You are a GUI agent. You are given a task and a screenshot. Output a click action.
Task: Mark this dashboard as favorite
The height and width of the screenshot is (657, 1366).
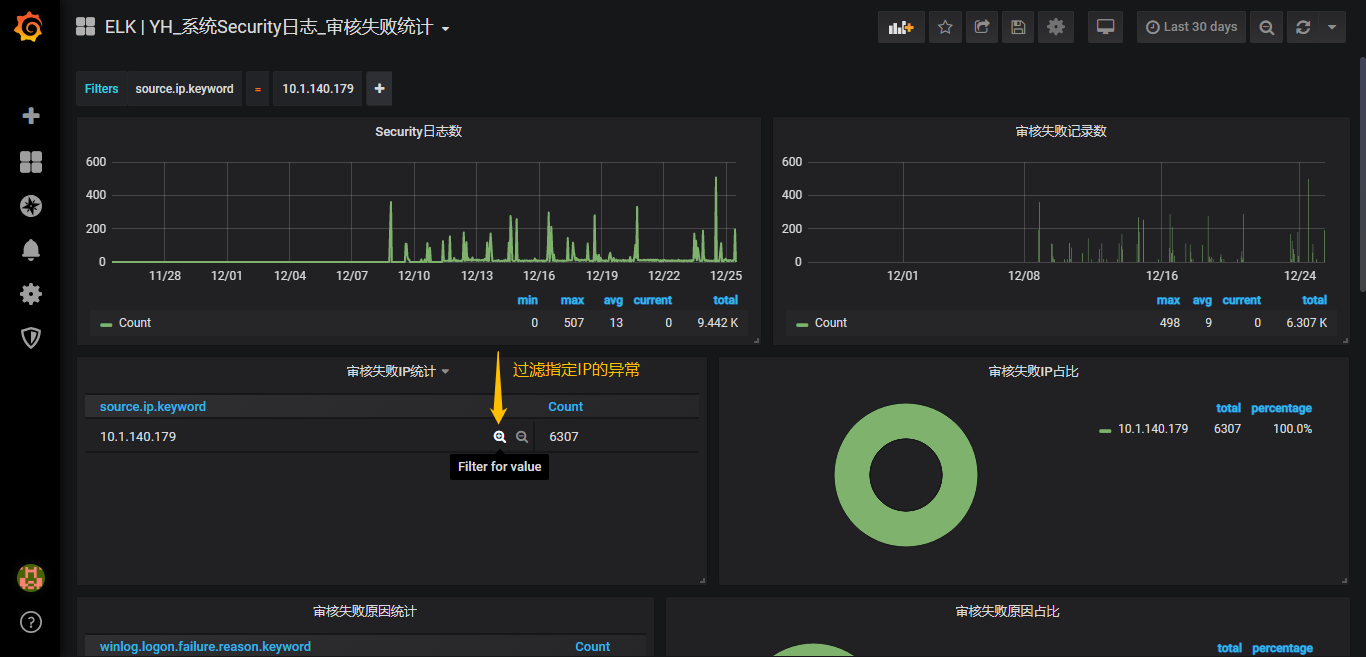945,26
